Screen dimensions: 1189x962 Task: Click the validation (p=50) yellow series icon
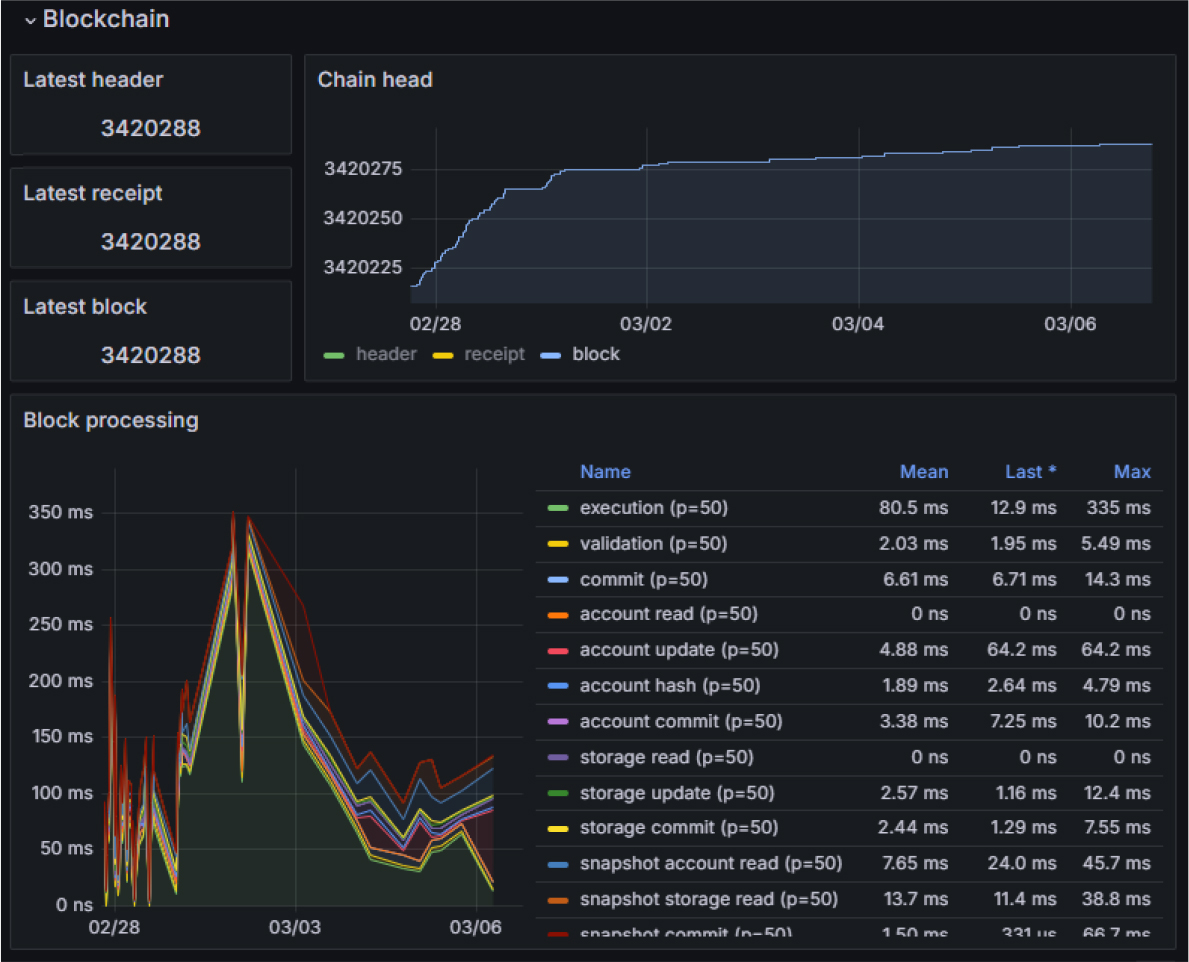click(558, 545)
